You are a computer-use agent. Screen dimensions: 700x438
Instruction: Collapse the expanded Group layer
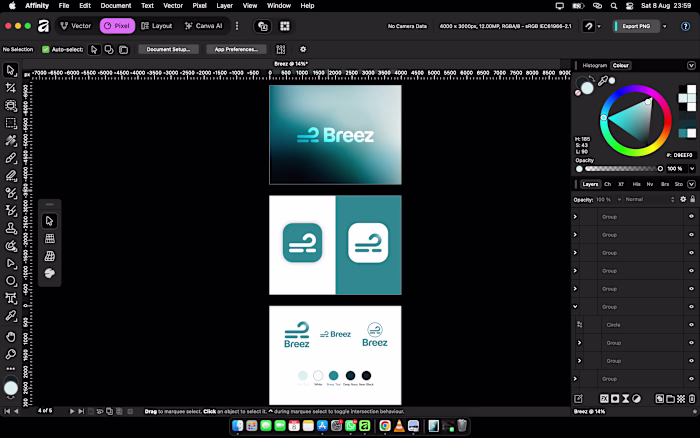(575, 307)
